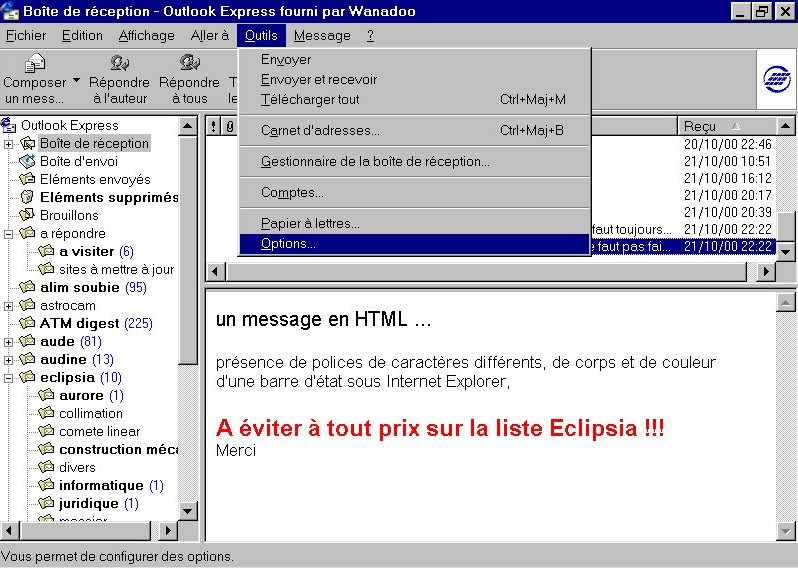Expand the astrocam tree node
This screenshot has width=798, height=568.
pyautogui.click(x=9, y=306)
